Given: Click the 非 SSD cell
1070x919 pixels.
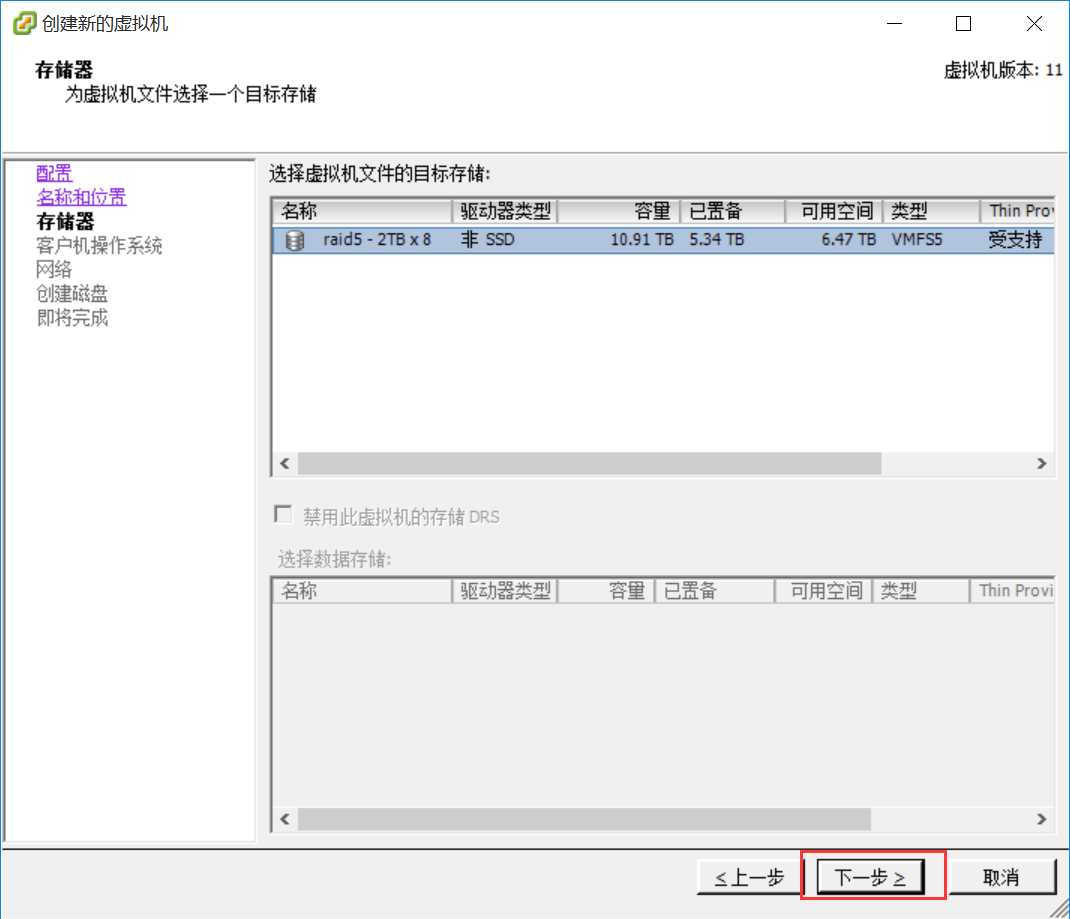Looking at the screenshot, I should point(487,239).
